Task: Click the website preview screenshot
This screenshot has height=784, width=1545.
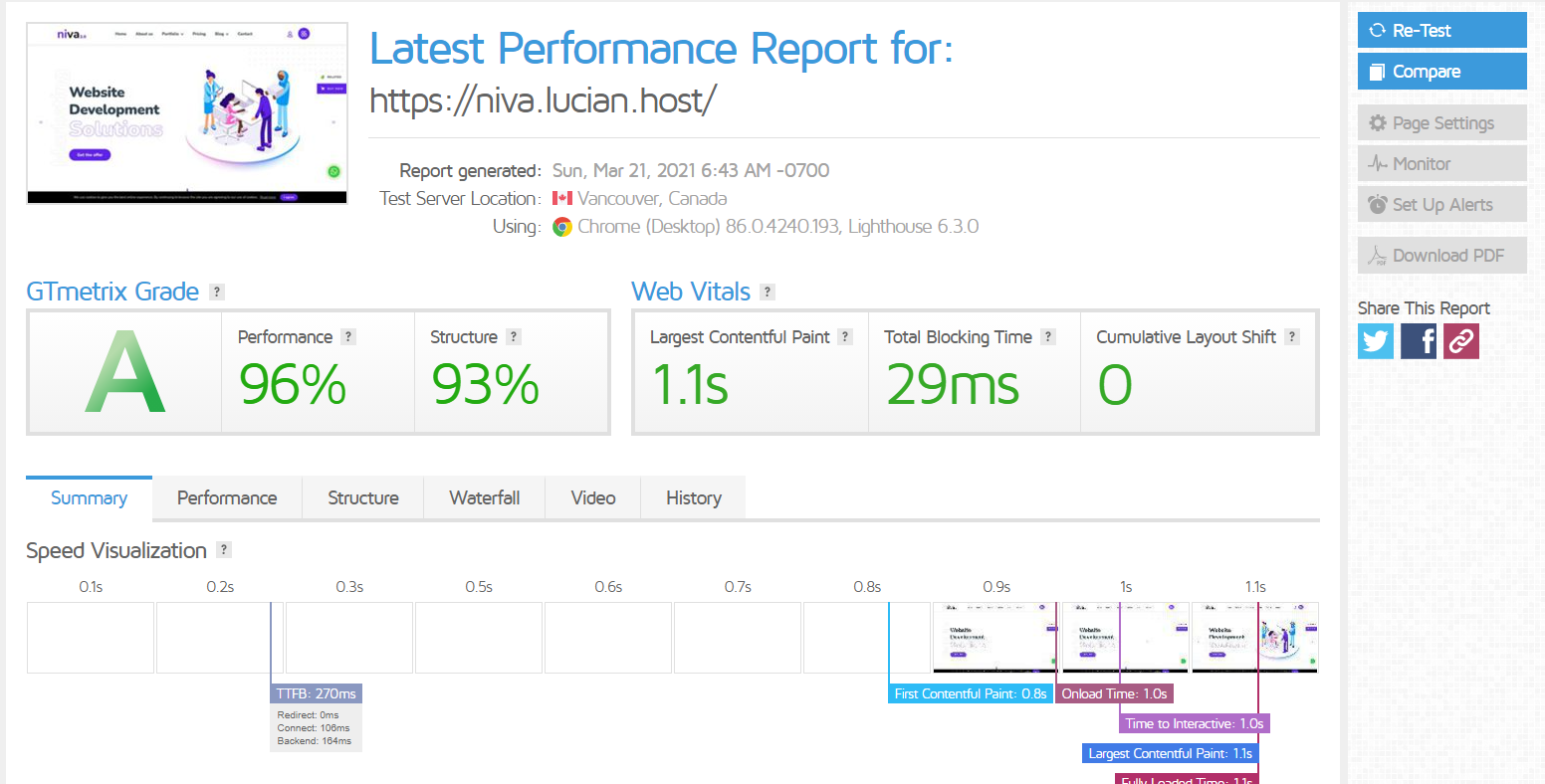Action: (x=186, y=112)
